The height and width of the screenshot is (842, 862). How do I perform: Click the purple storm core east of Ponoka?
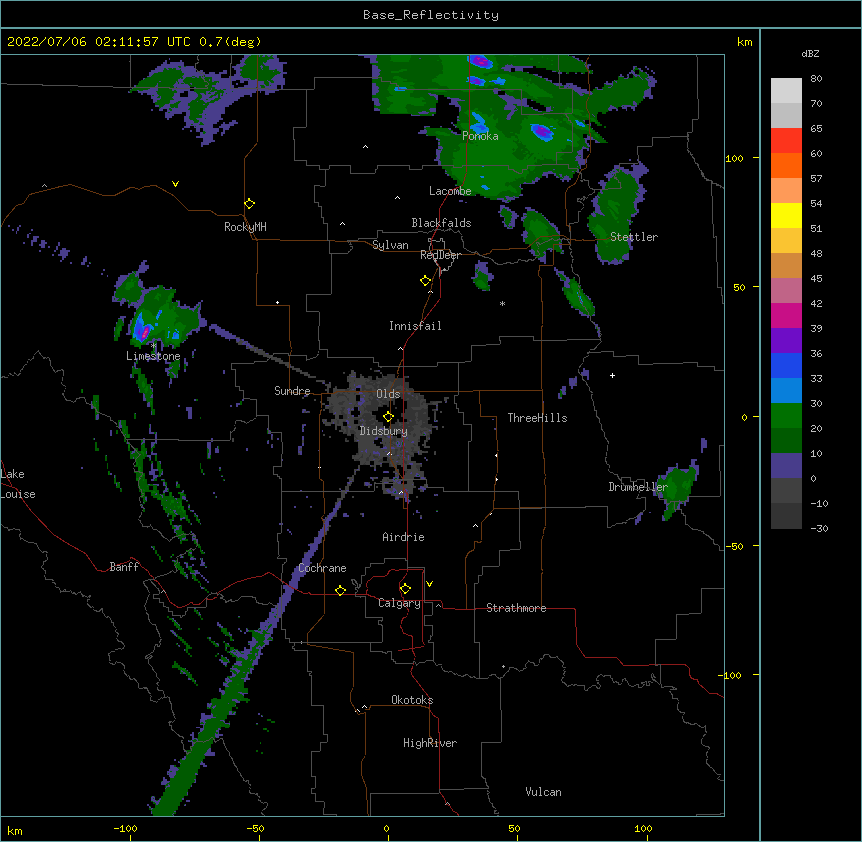pyautogui.click(x=543, y=132)
